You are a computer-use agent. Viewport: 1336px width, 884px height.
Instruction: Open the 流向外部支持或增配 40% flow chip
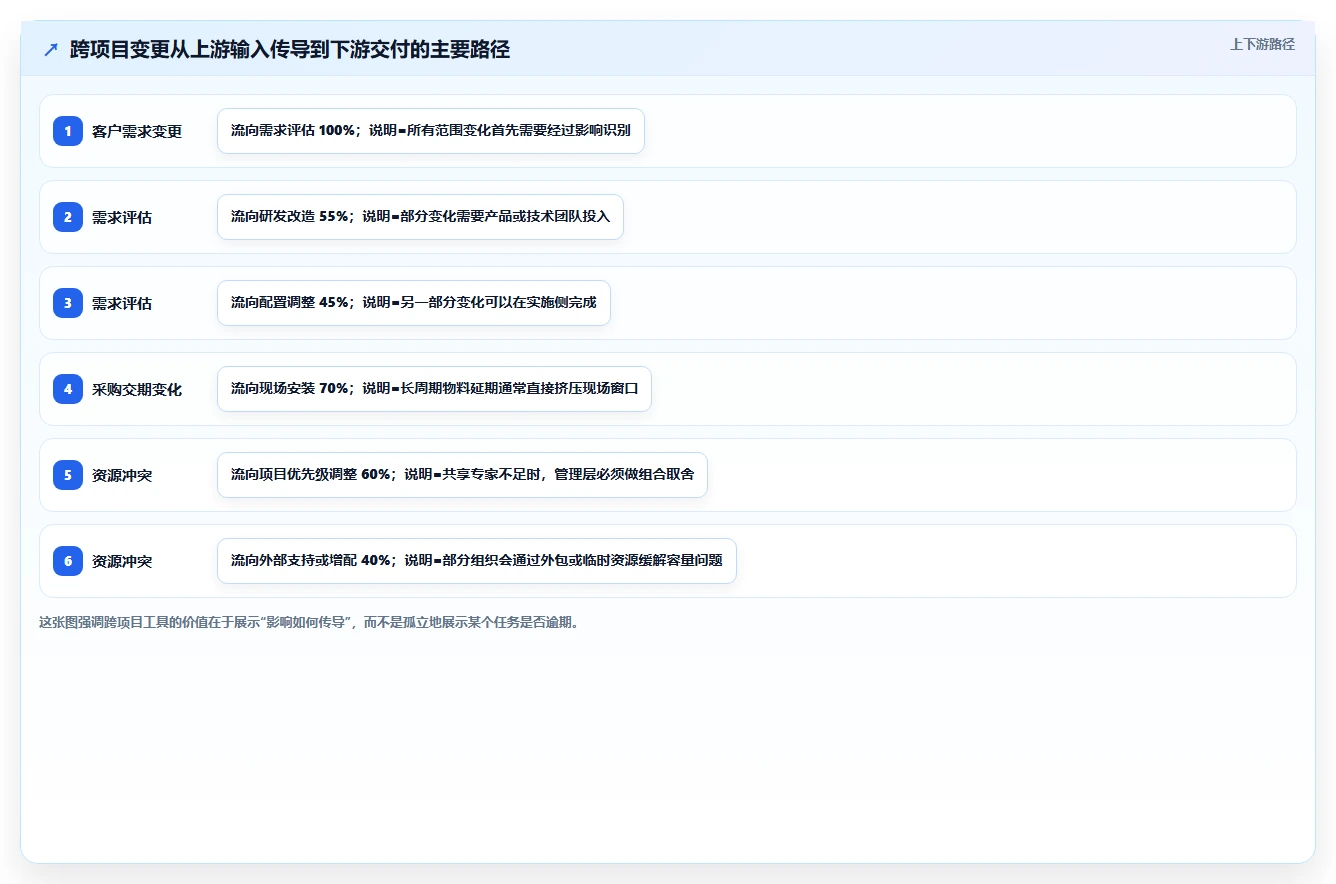[x=477, y=561]
